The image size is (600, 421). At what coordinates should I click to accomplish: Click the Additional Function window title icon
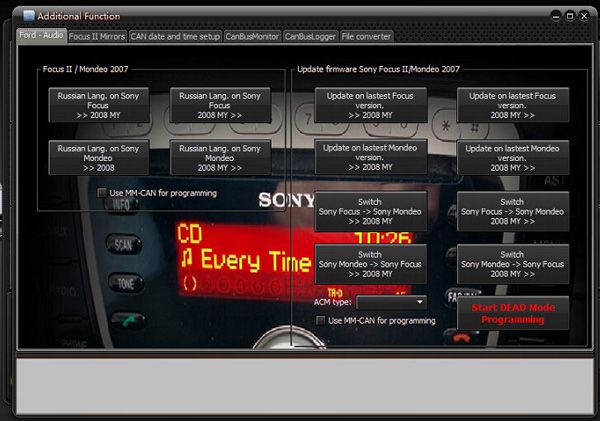pyautogui.click(x=28, y=16)
